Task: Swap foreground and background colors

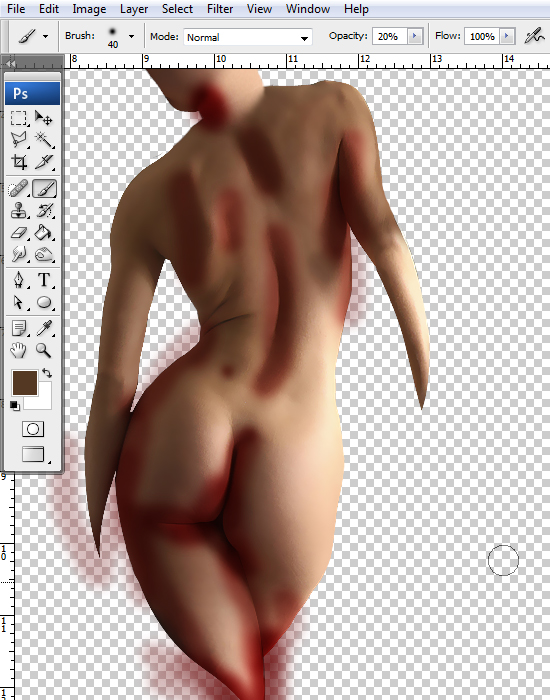Action: [x=47, y=372]
